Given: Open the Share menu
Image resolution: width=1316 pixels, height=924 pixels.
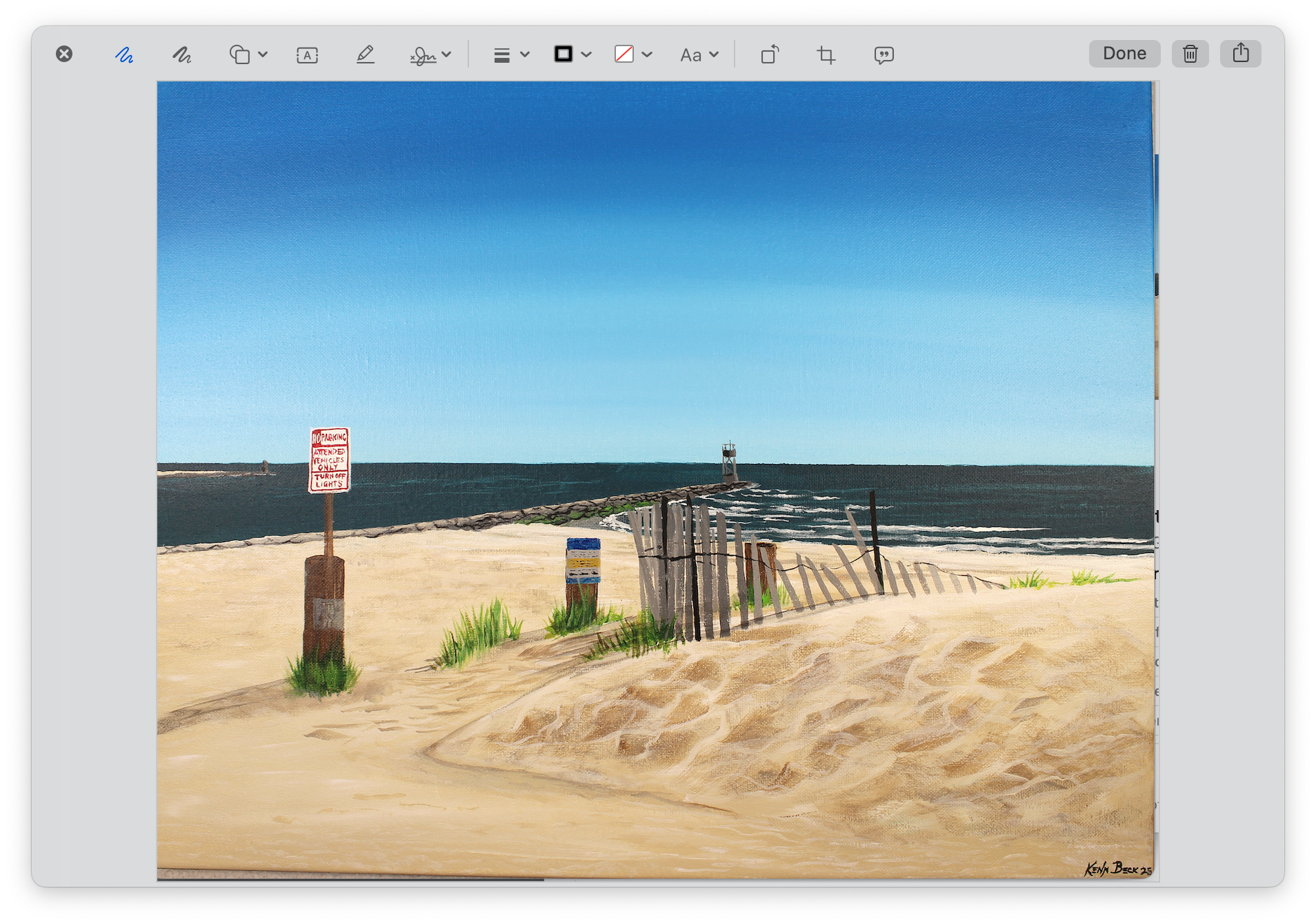Looking at the screenshot, I should pyautogui.click(x=1241, y=54).
